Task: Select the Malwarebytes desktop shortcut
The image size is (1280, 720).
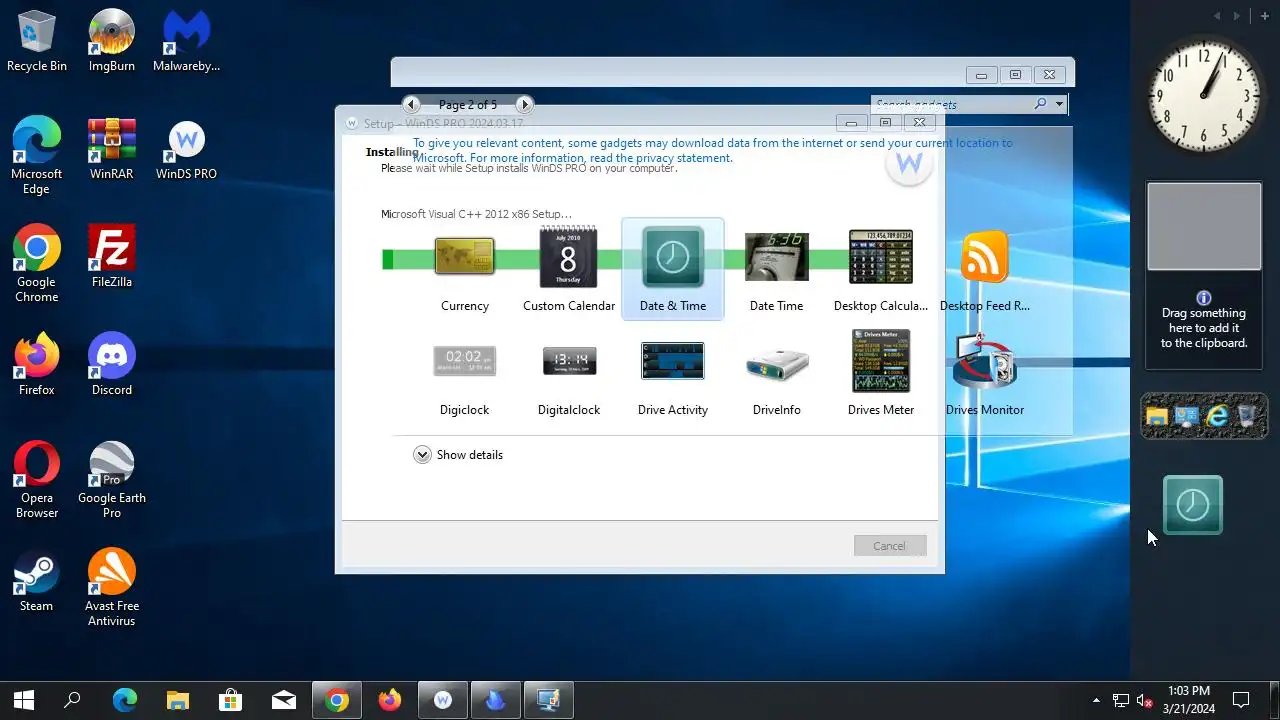Action: [x=186, y=41]
